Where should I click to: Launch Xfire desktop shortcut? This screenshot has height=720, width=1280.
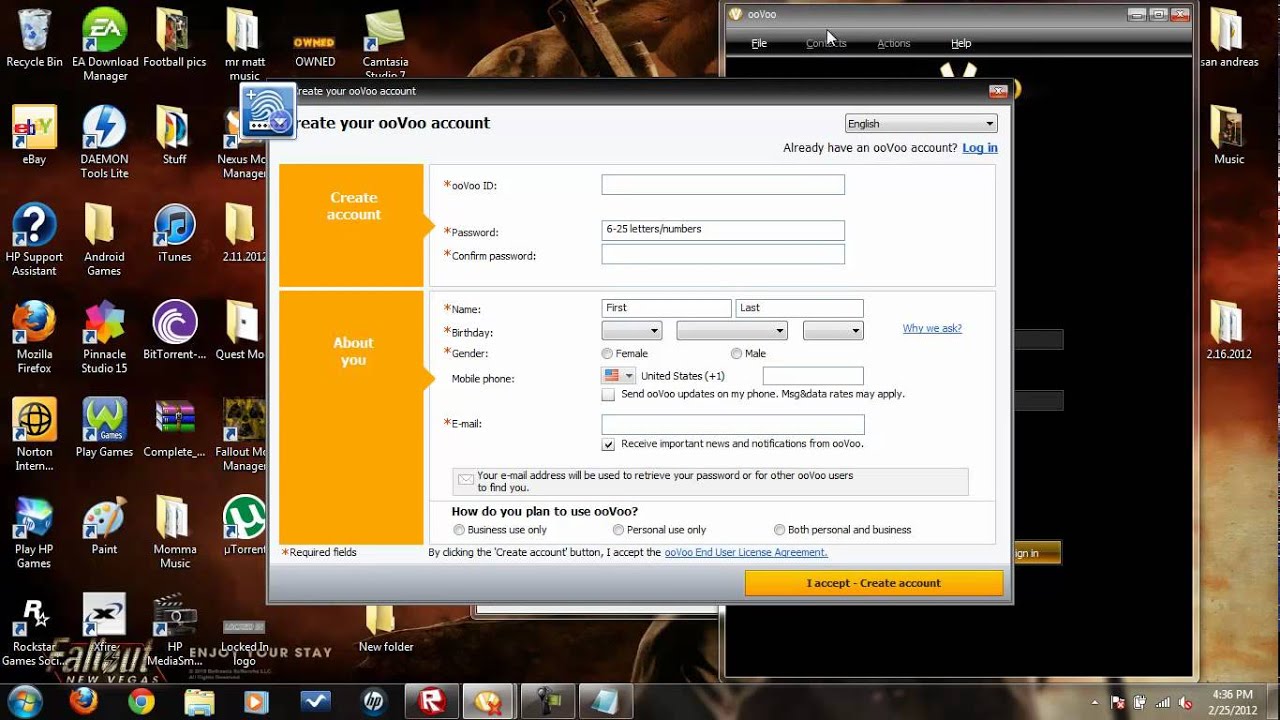(104, 622)
